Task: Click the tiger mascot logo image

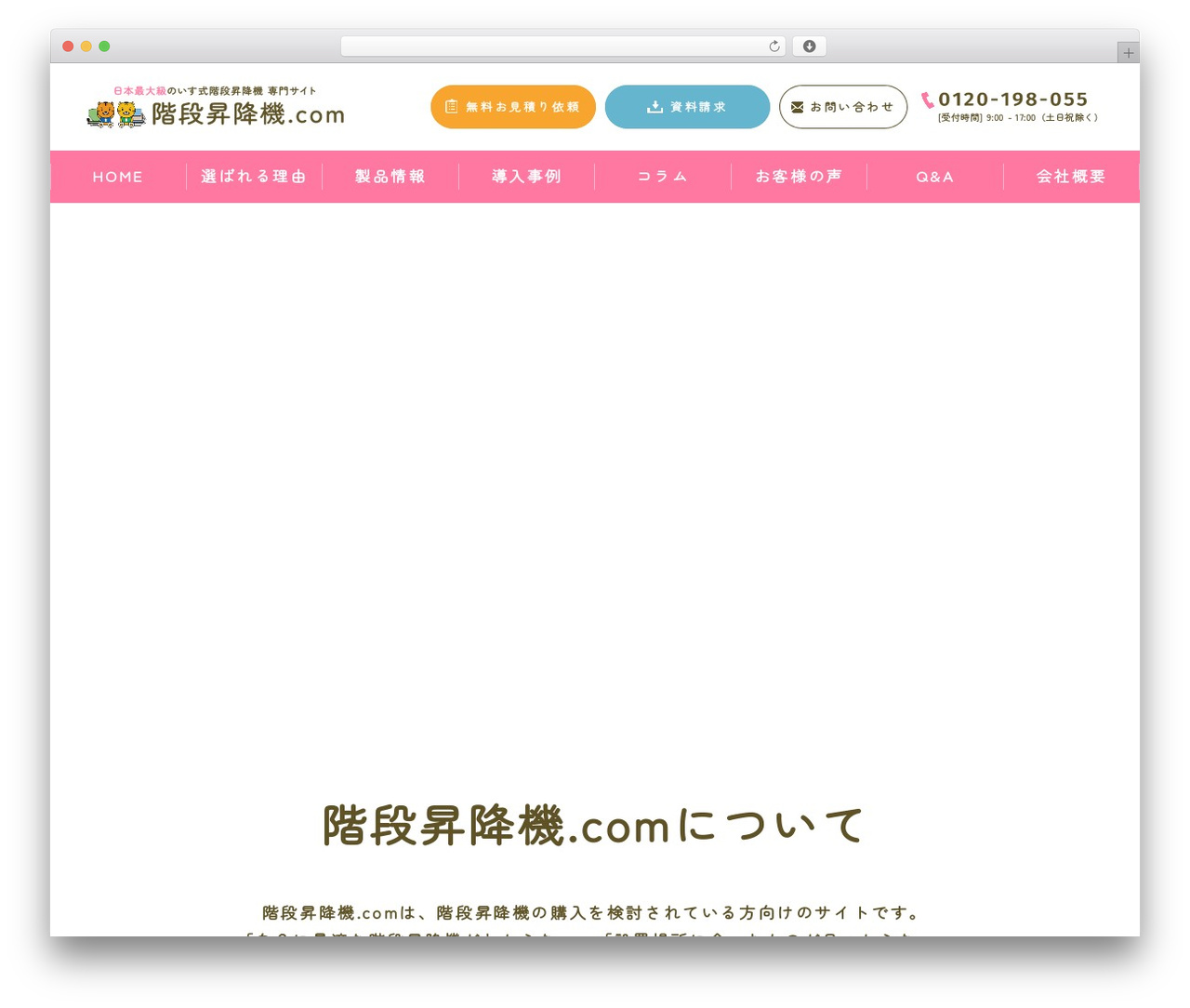Action: (x=116, y=114)
